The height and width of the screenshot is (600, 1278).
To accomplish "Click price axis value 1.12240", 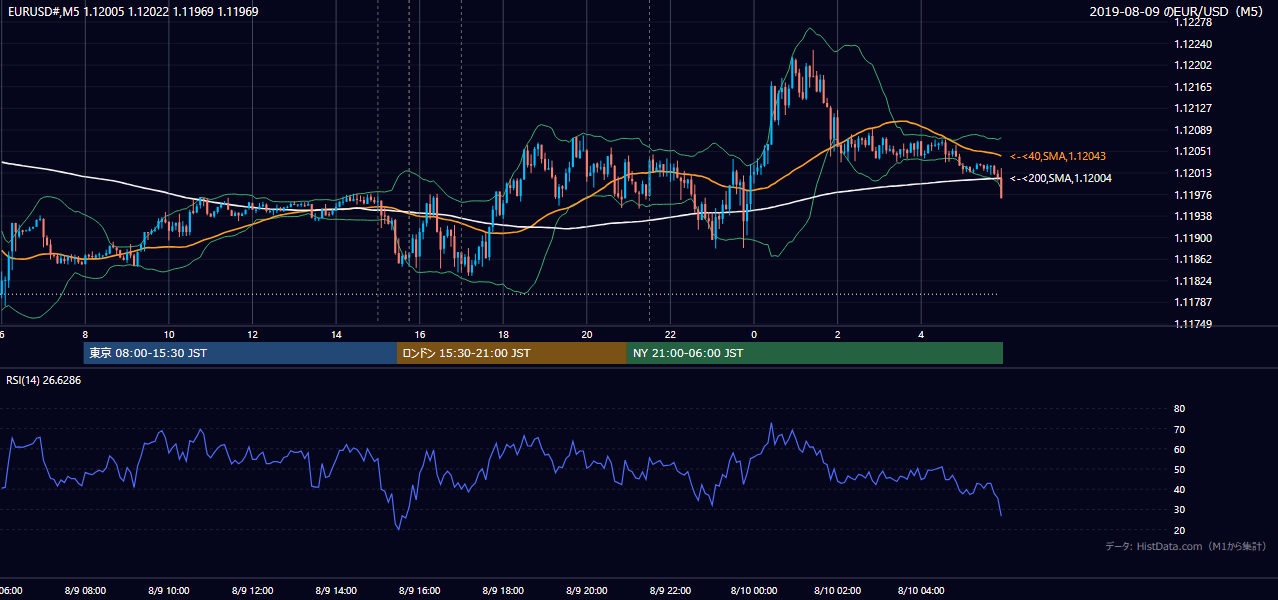I will [1194, 45].
